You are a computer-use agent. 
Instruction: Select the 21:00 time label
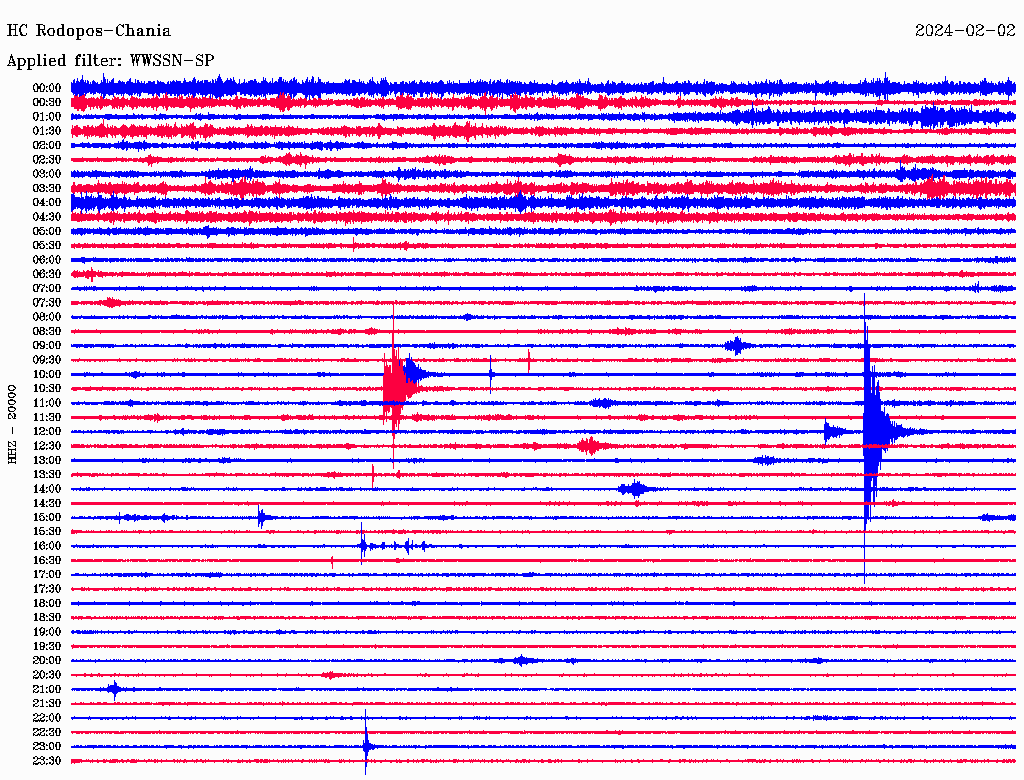(x=47, y=689)
